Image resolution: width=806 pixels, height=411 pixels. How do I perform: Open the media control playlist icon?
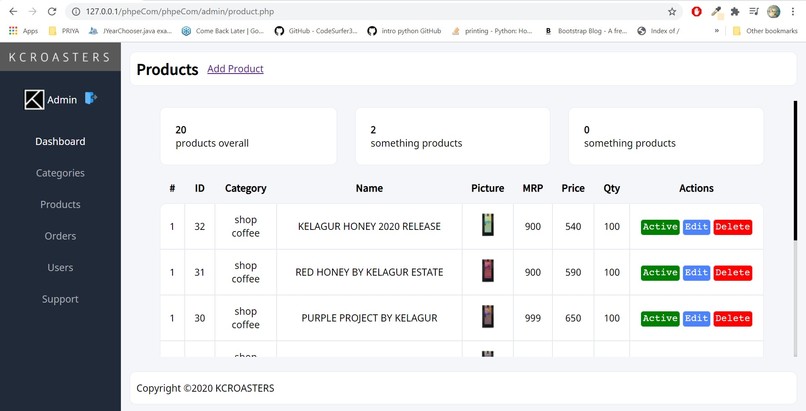(754, 11)
